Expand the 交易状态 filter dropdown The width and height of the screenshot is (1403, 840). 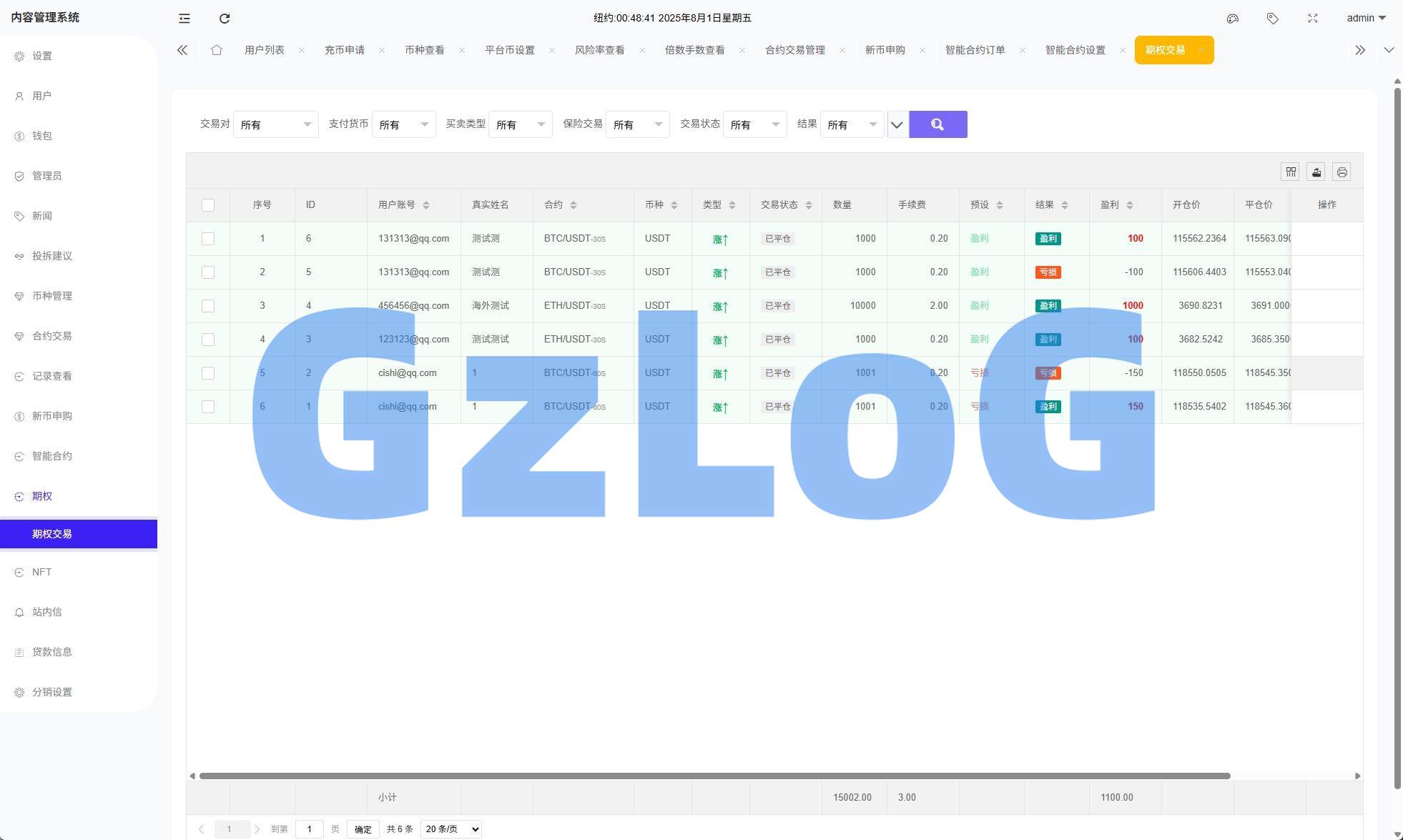click(x=754, y=125)
